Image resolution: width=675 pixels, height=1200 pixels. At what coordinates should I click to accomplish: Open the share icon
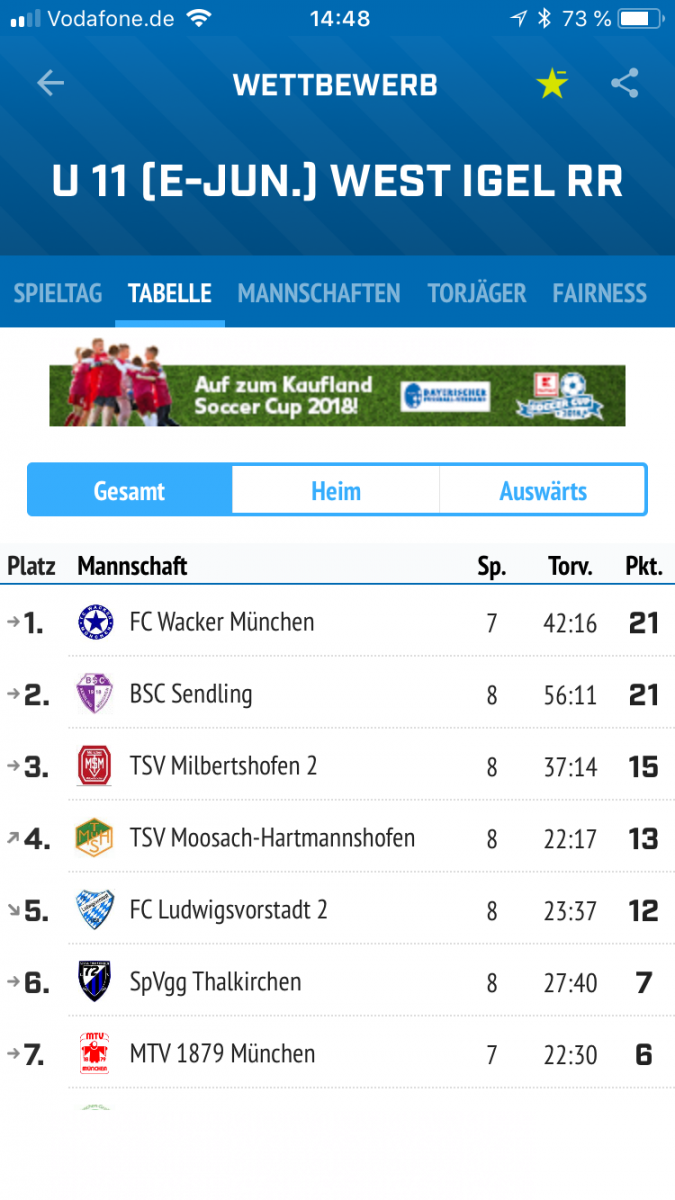625,84
